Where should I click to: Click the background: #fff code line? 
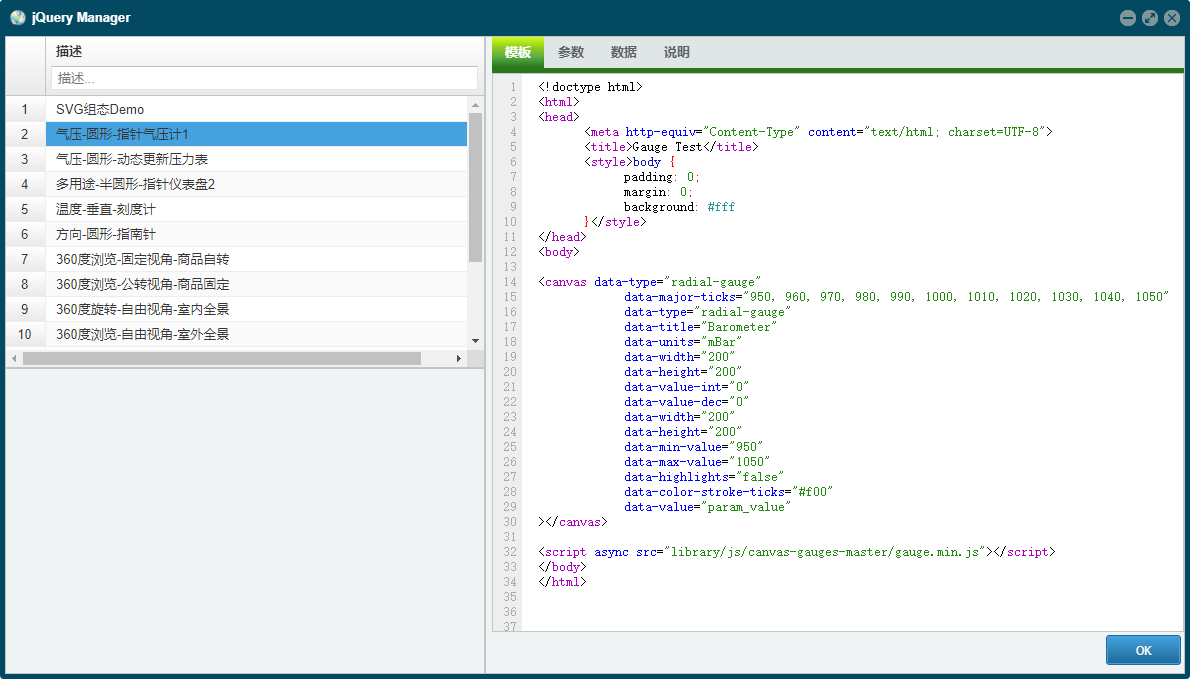coord(679,206)
